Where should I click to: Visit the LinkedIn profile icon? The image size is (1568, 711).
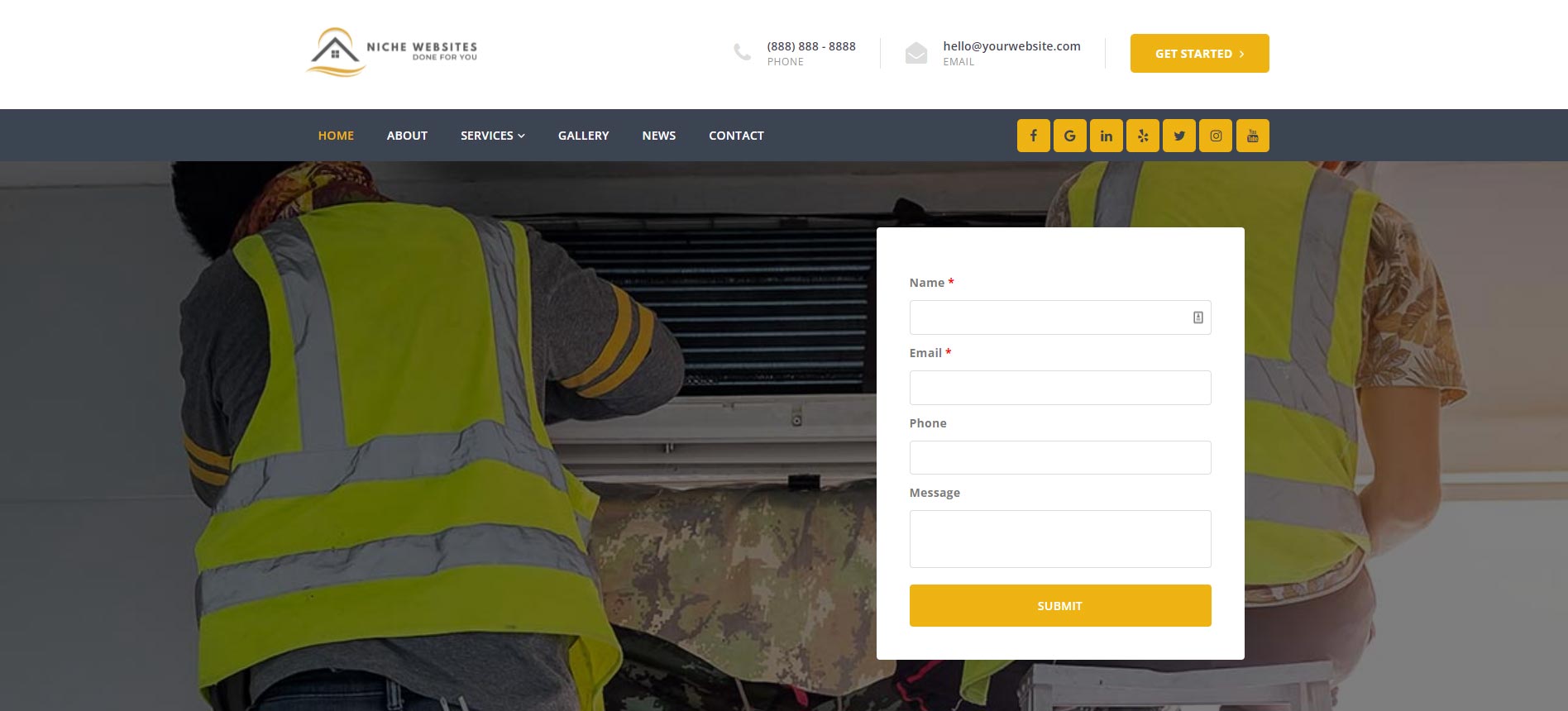click(x=1106, y=136)
